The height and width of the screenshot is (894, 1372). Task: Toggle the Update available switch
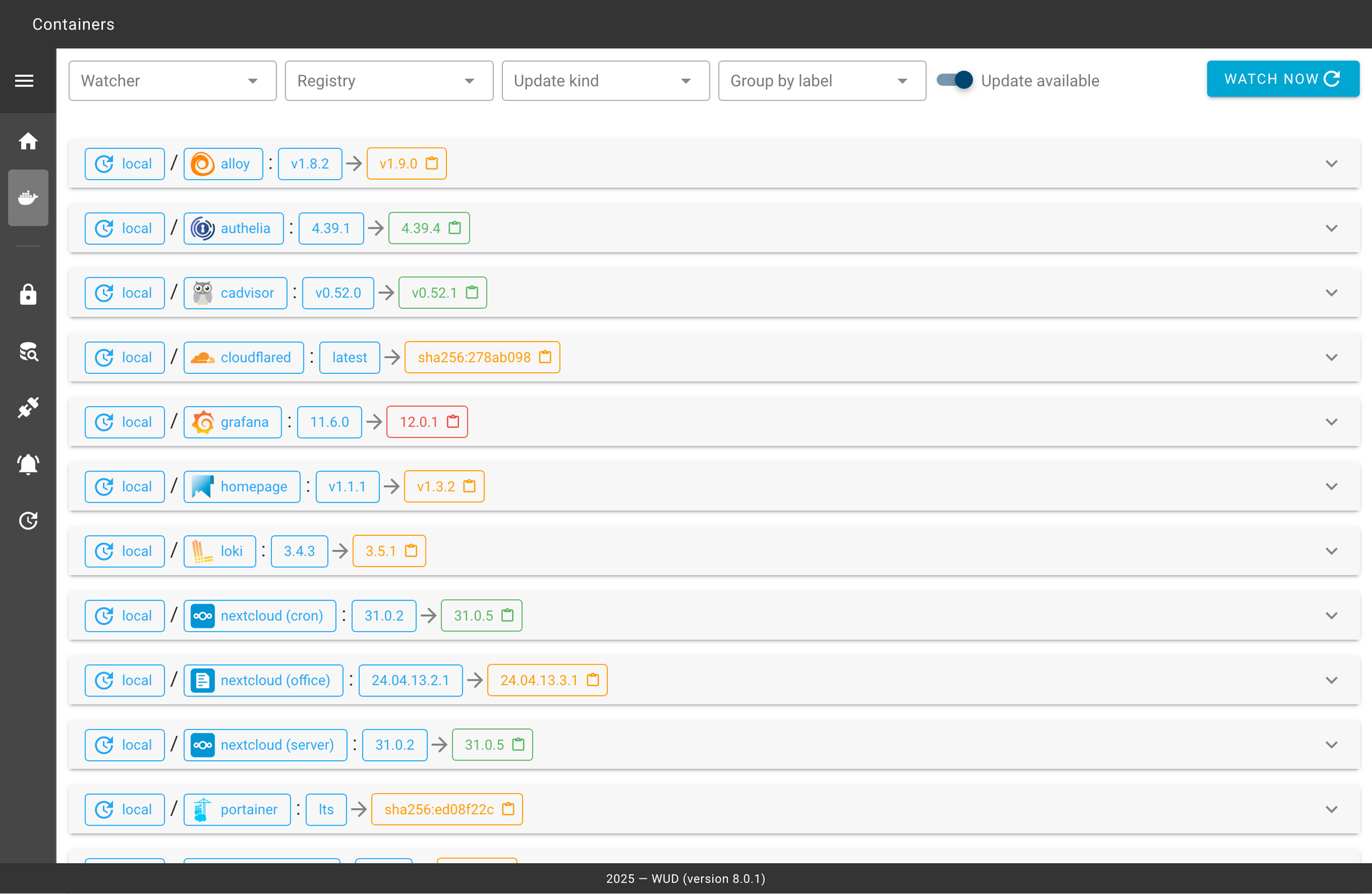pos(955,80)
